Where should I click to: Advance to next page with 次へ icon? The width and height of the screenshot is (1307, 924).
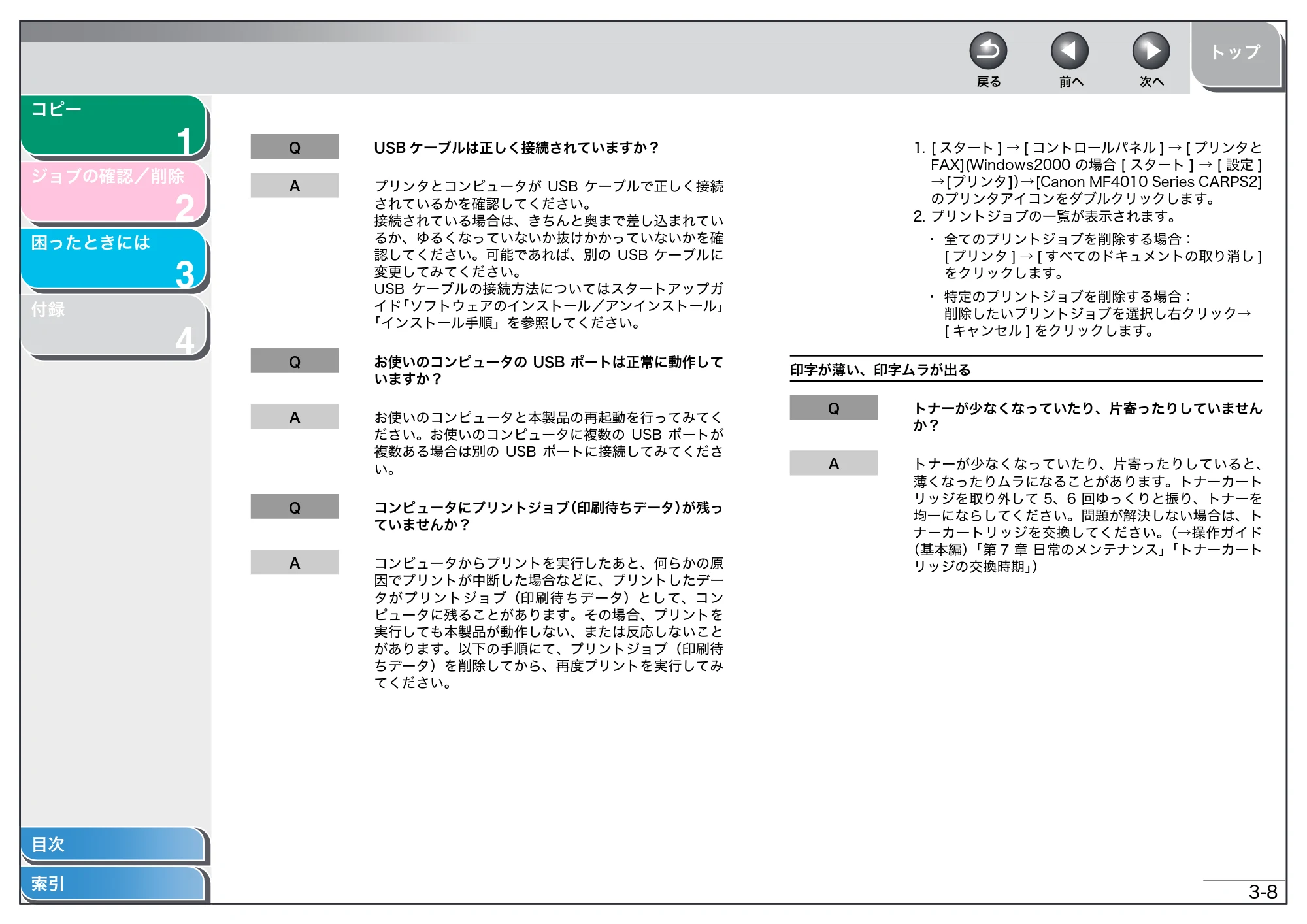[1151, 51]
